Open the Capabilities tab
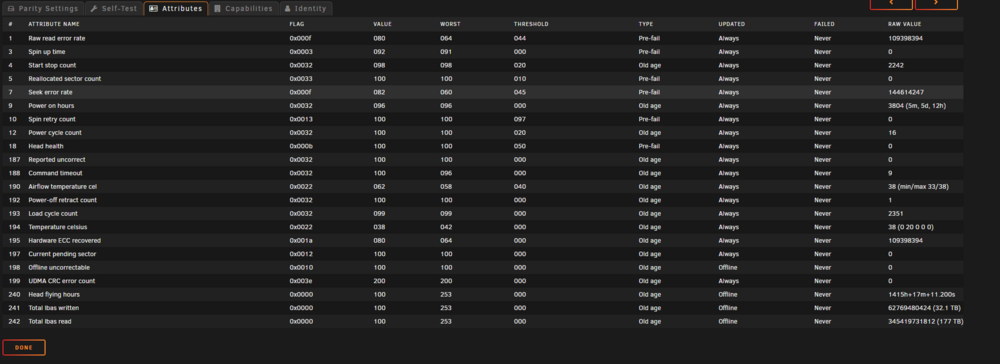The image size is (1000, 364). click(244, 8)
